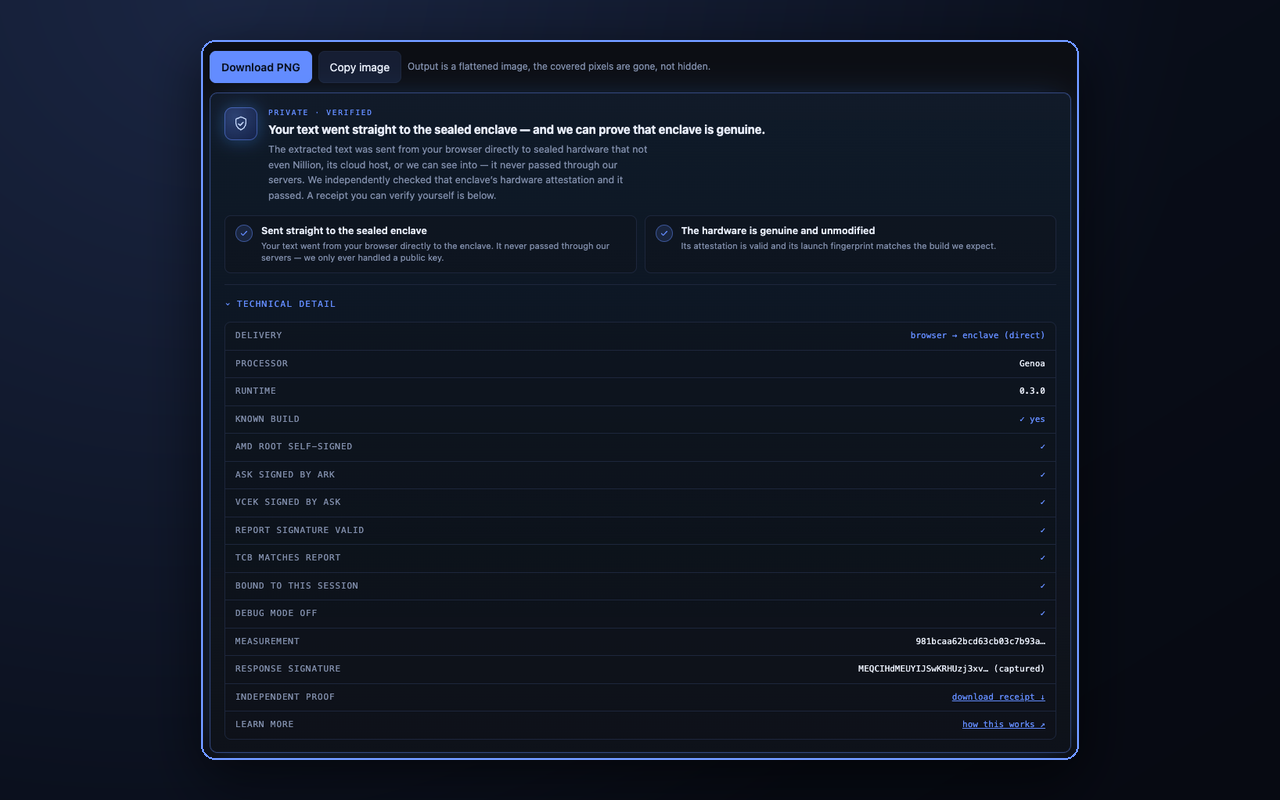Image resolution: width=1280 pixels, height=800 pixels.
Task: Open the download receipt link
Action: tap(998, 697)
